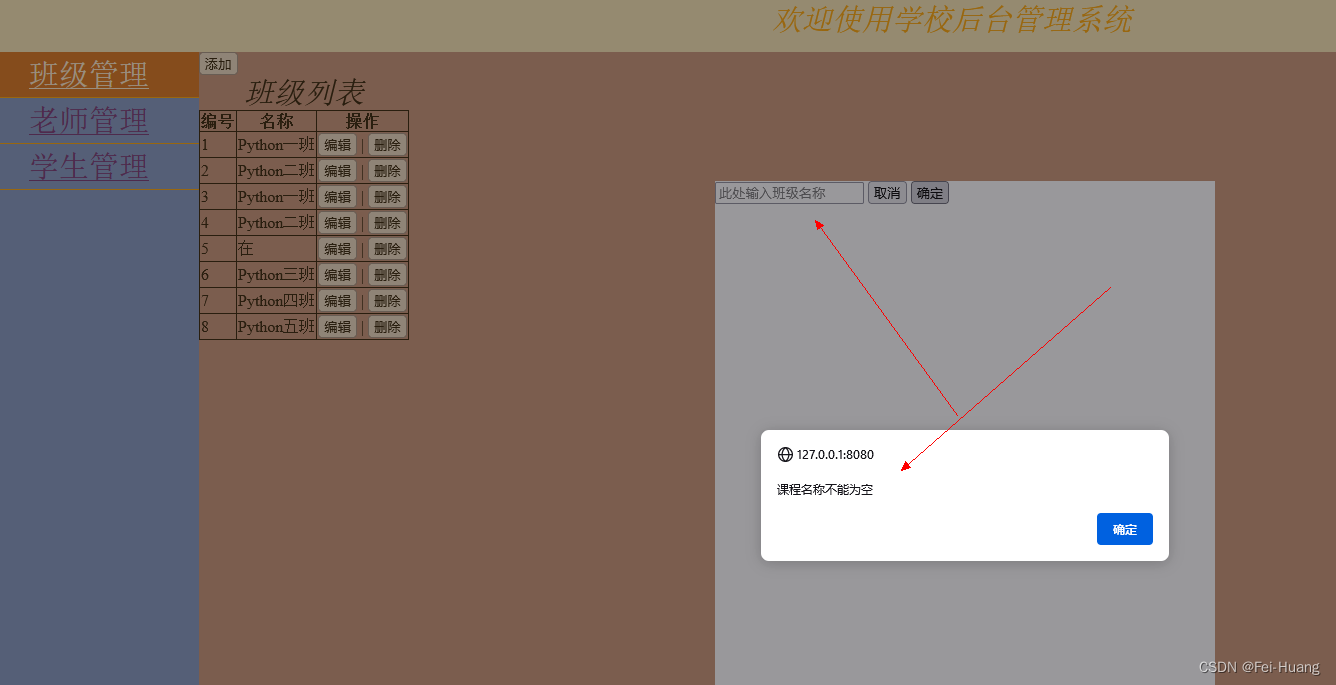Click the Python三班 name cell
Image resolution: width=1336 pixels, height=685 pixels.
click(277, 275)
